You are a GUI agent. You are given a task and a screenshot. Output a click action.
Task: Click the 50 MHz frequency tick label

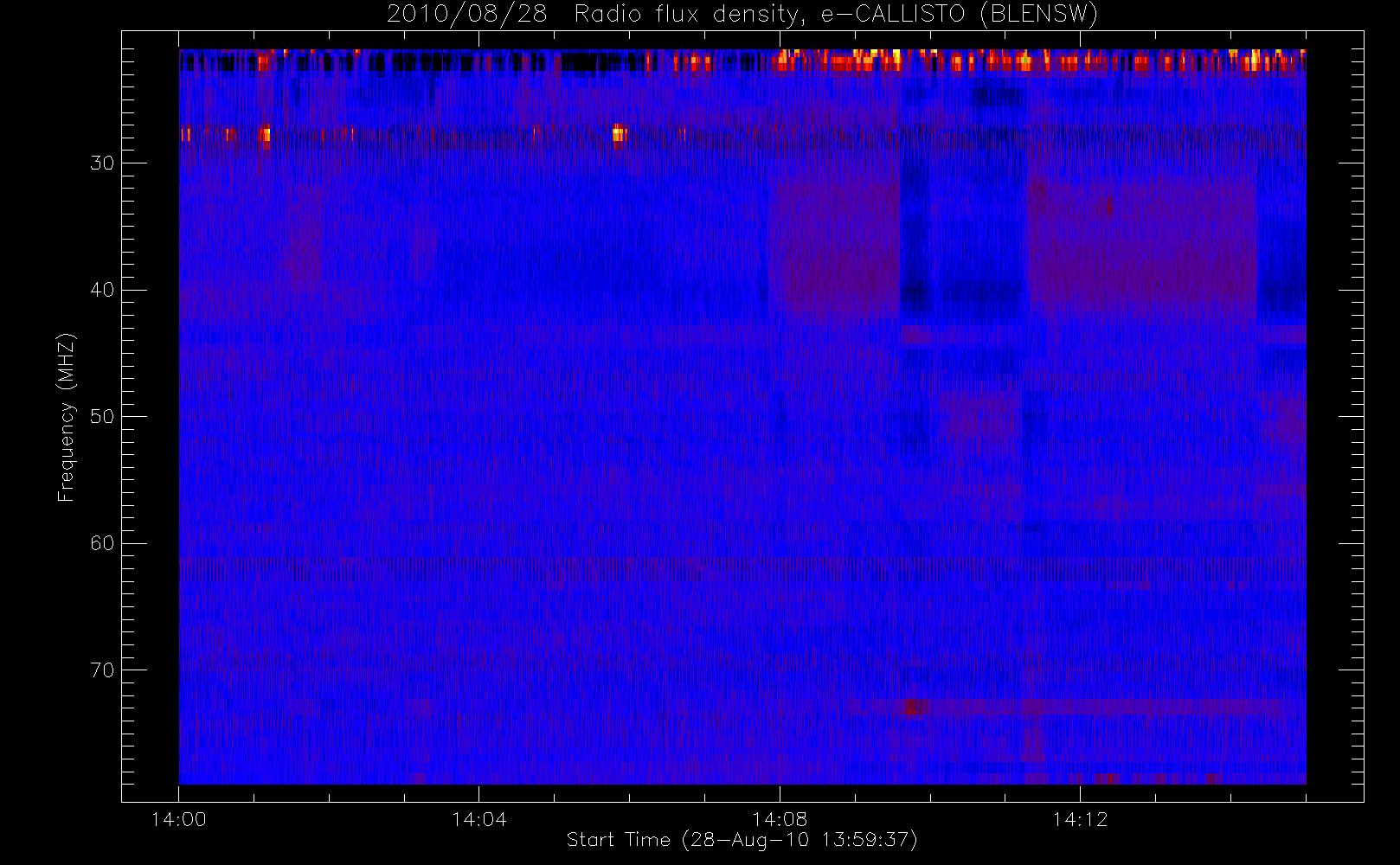[x=102, y=417]
